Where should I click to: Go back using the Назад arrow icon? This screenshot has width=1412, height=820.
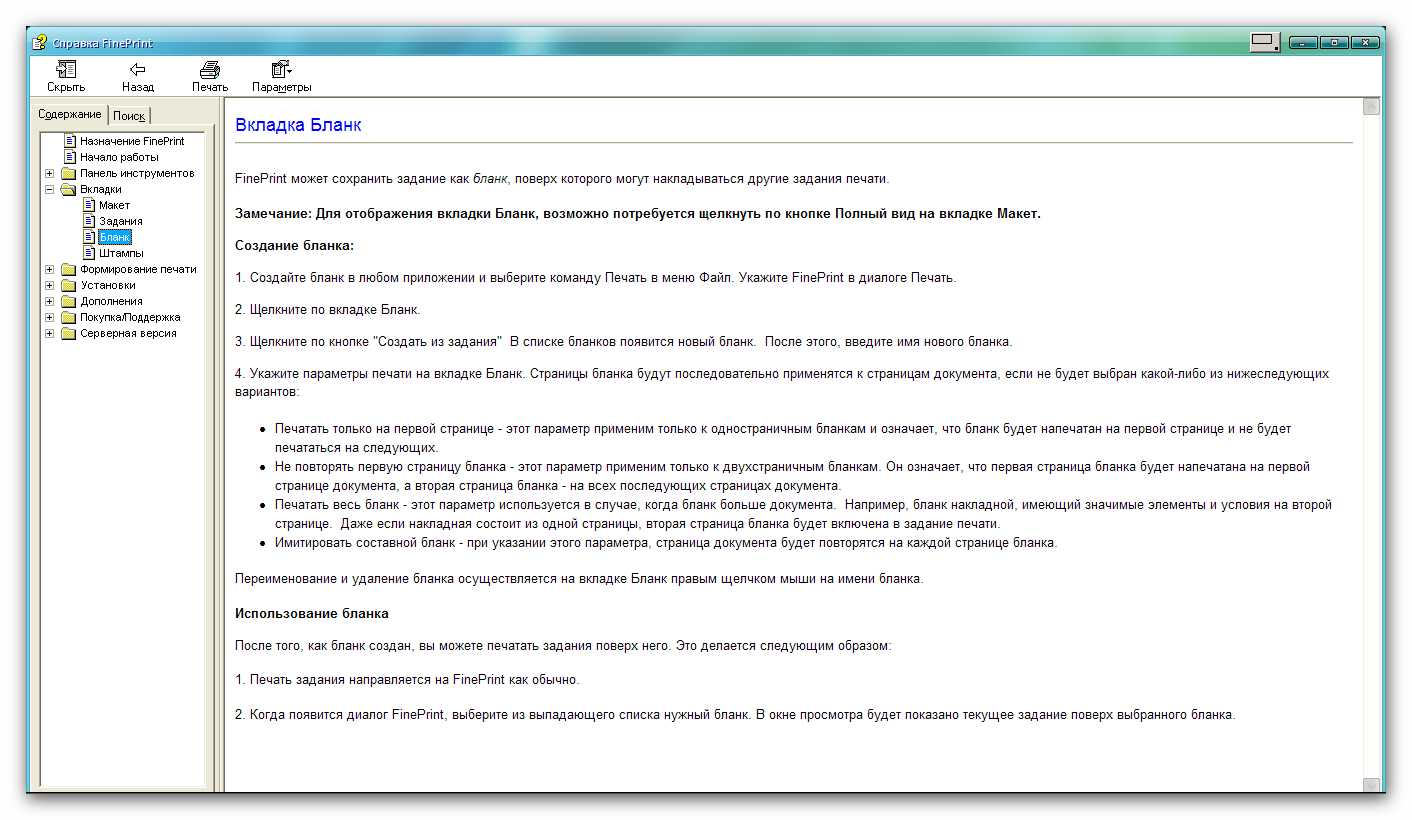[138, 70]
